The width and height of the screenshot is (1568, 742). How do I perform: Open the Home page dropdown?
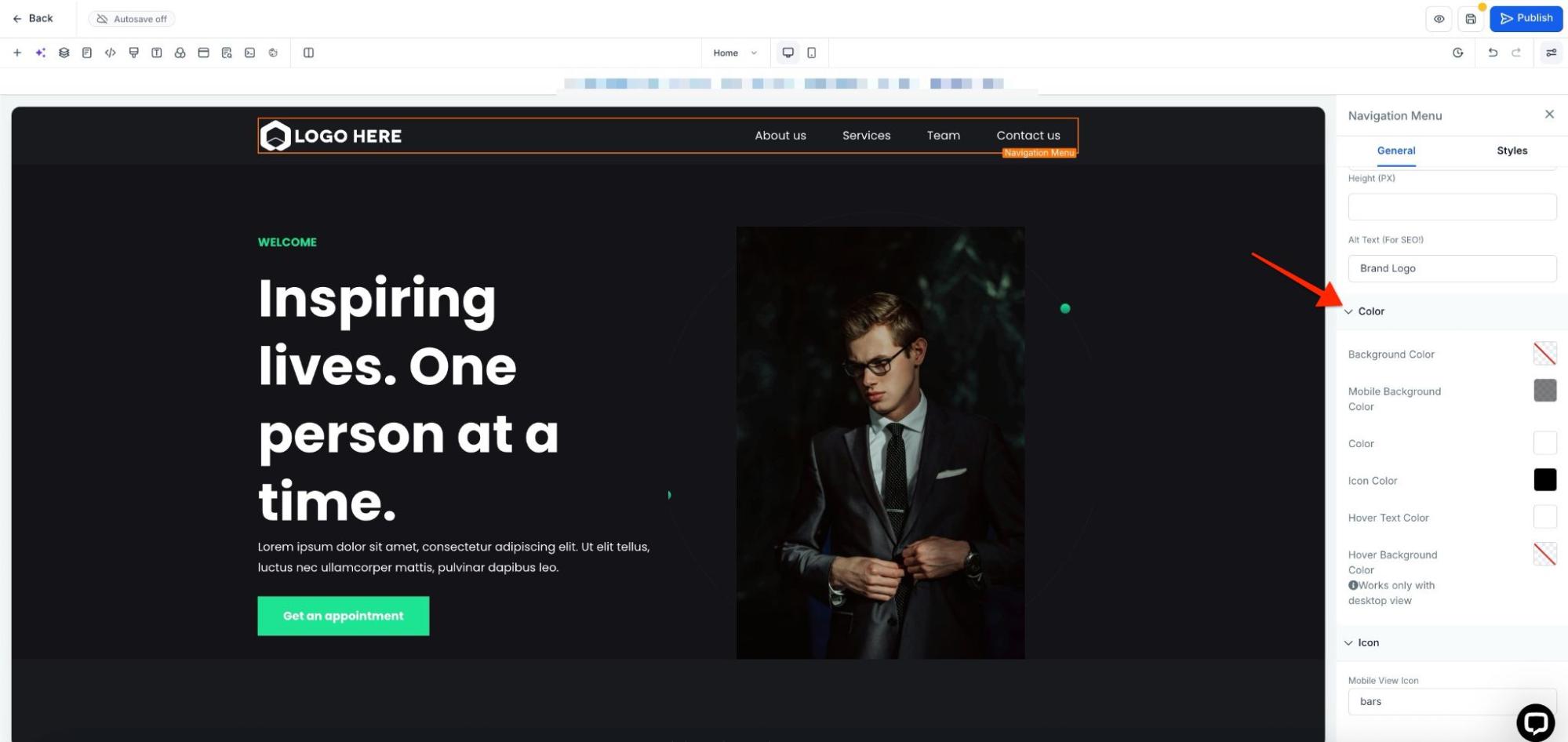click(734, 53)
